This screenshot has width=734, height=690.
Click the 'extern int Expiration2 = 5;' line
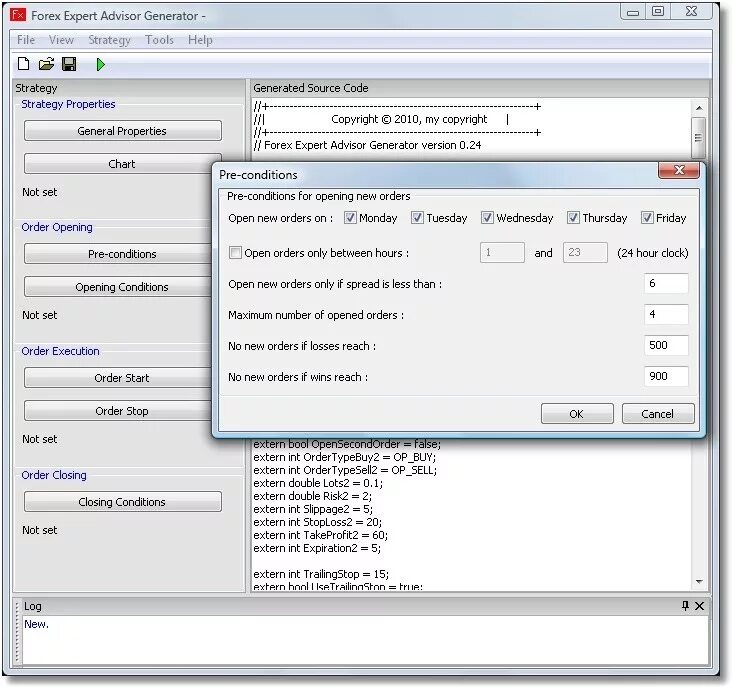pyautogui.click(x=317, y=548)
